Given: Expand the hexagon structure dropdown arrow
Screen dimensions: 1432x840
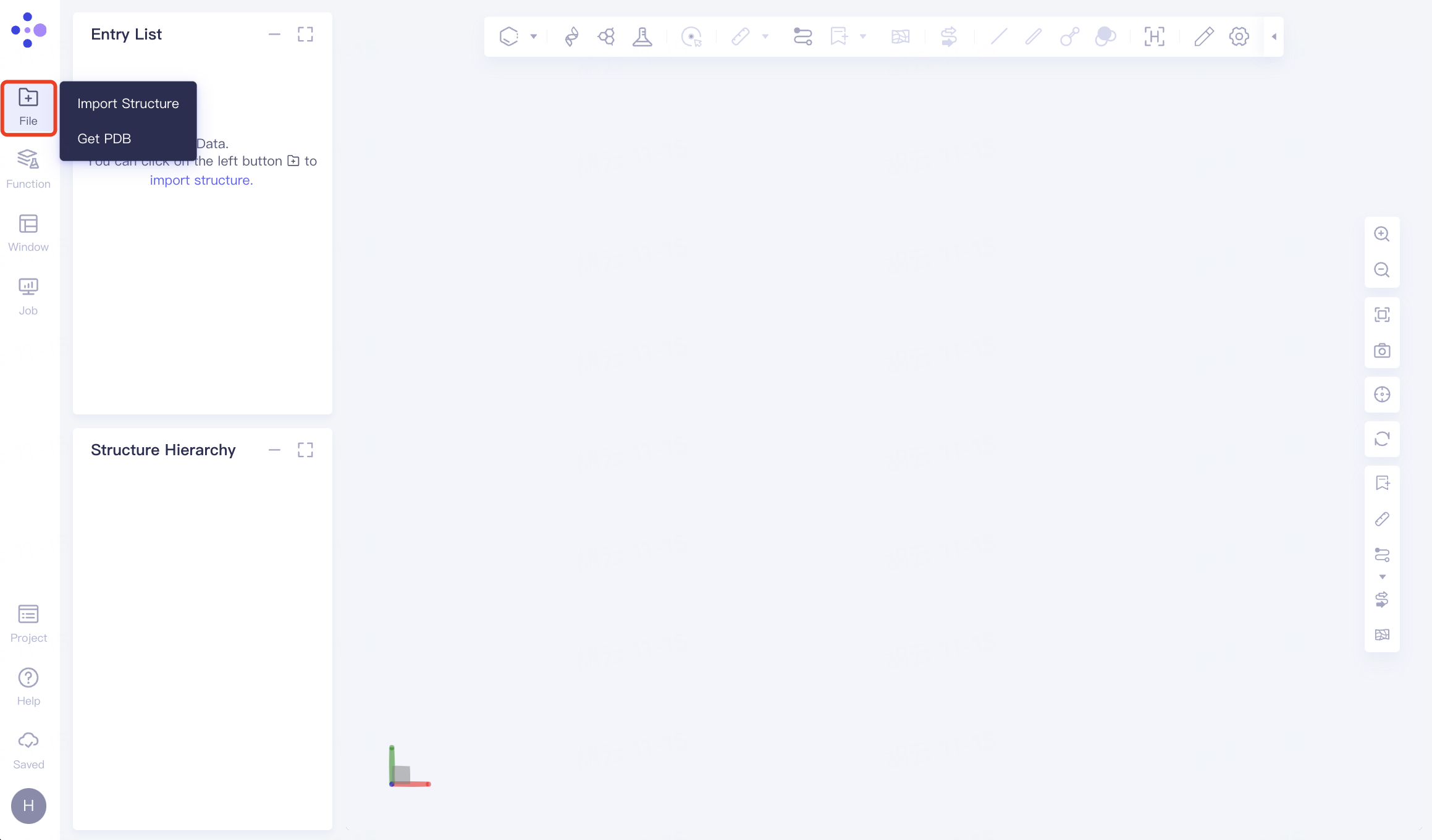Looking at the screenshot, I should (x=534, y=36).
